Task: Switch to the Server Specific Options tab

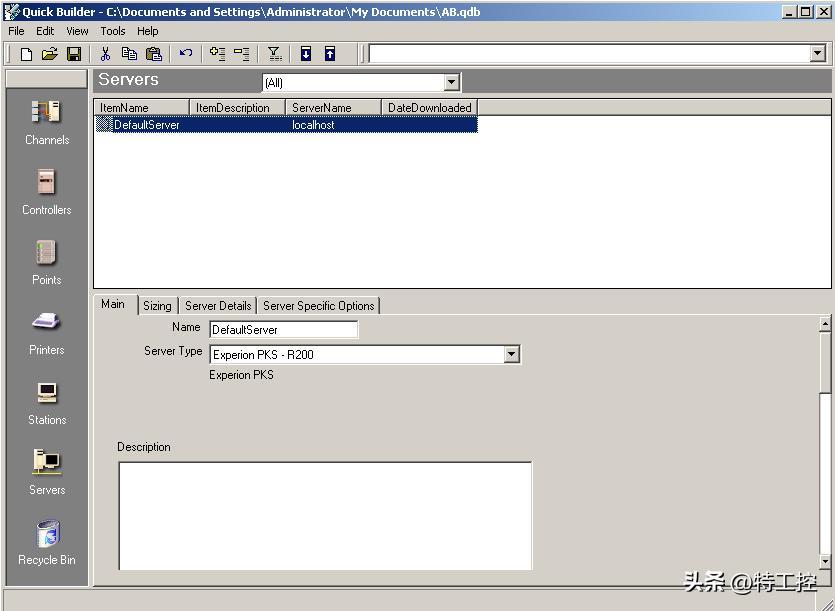Action: click(318, 306)
